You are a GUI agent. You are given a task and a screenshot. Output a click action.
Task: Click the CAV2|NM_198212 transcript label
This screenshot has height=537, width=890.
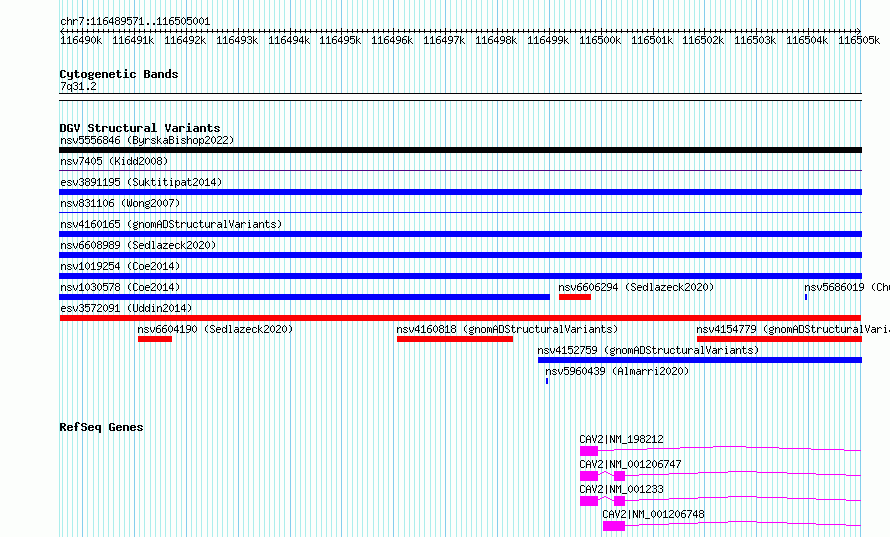click(621, 439)
